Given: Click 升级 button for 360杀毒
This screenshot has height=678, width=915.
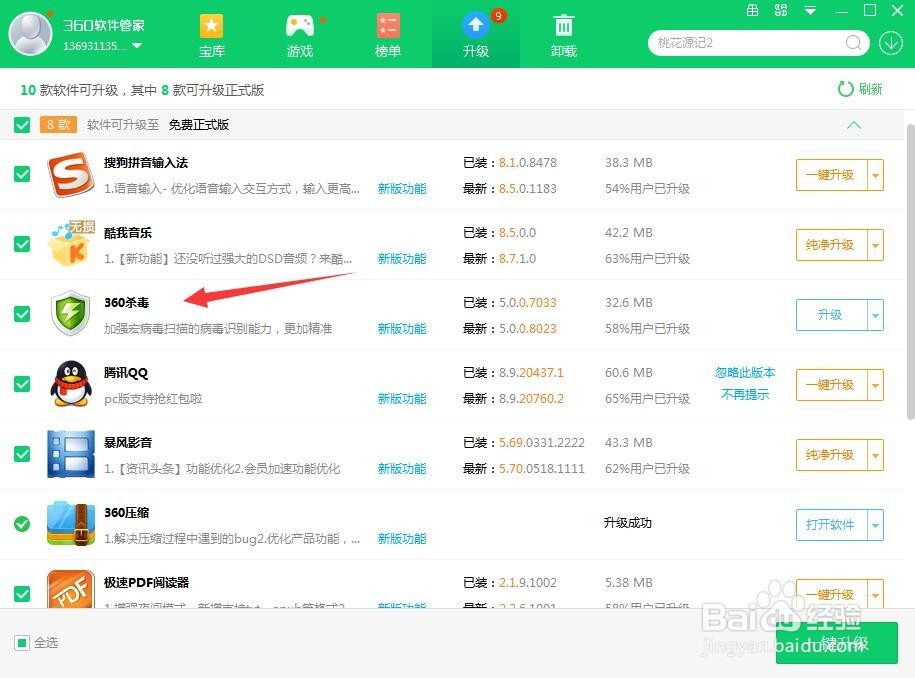Looking at the screenshot, I should tap(831, 314).
